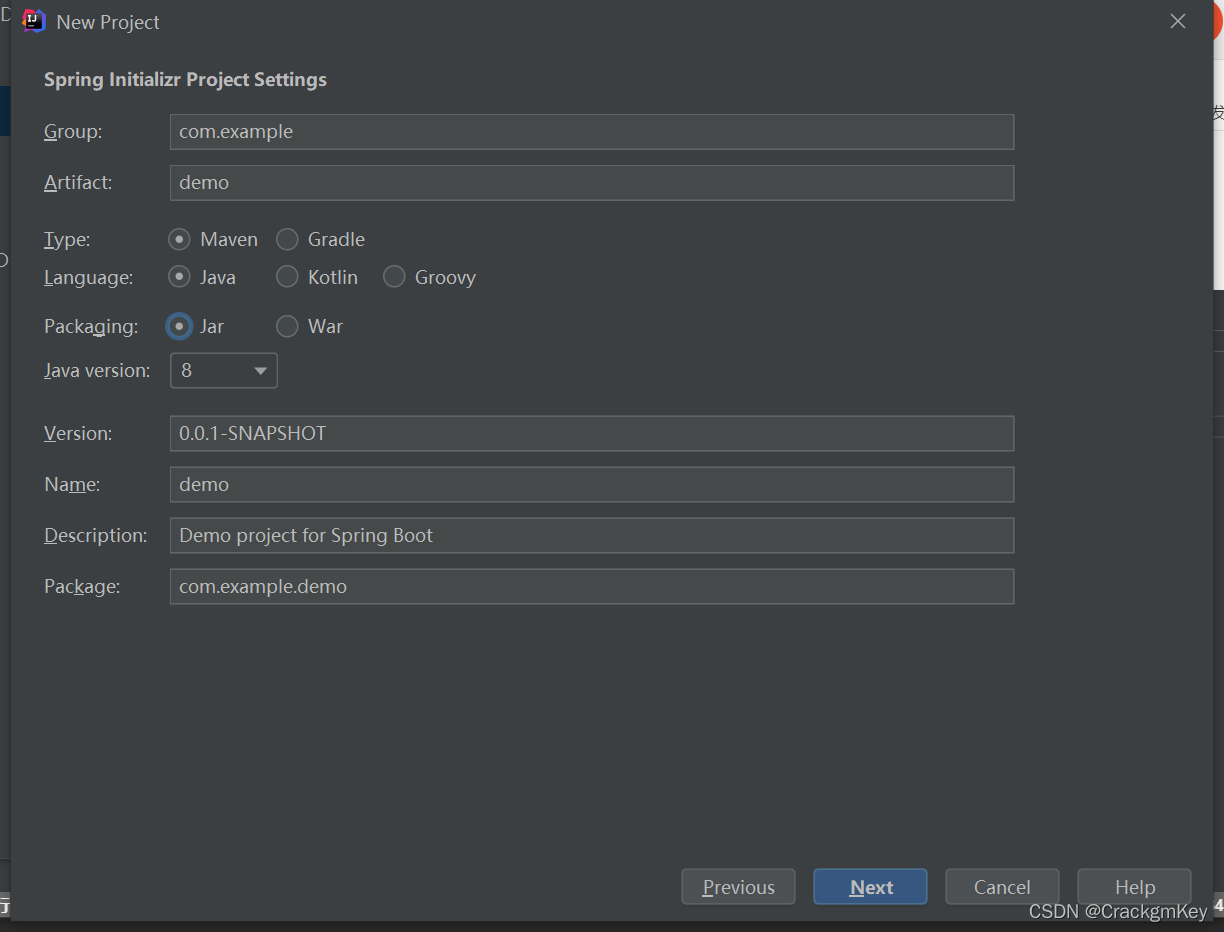Cancel the New Project wizard
The height and width of the screenshot is (932, 1224).
(x=1002, y=887)
